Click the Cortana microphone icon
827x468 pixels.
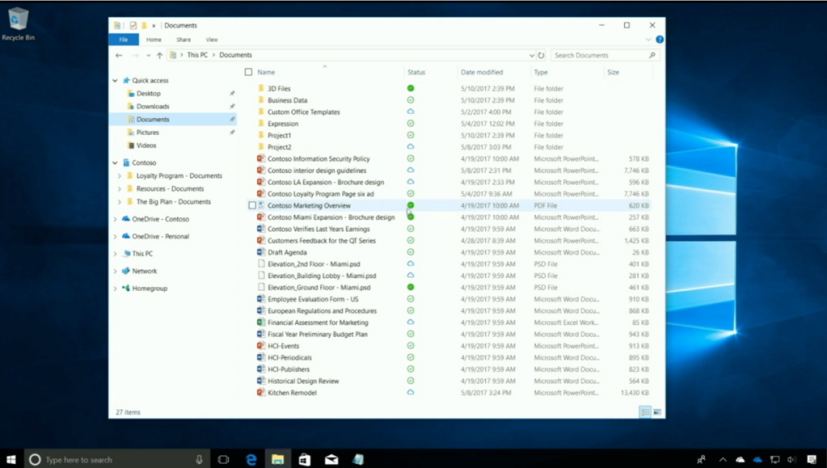pyautogui.click(x=199, y=460)
